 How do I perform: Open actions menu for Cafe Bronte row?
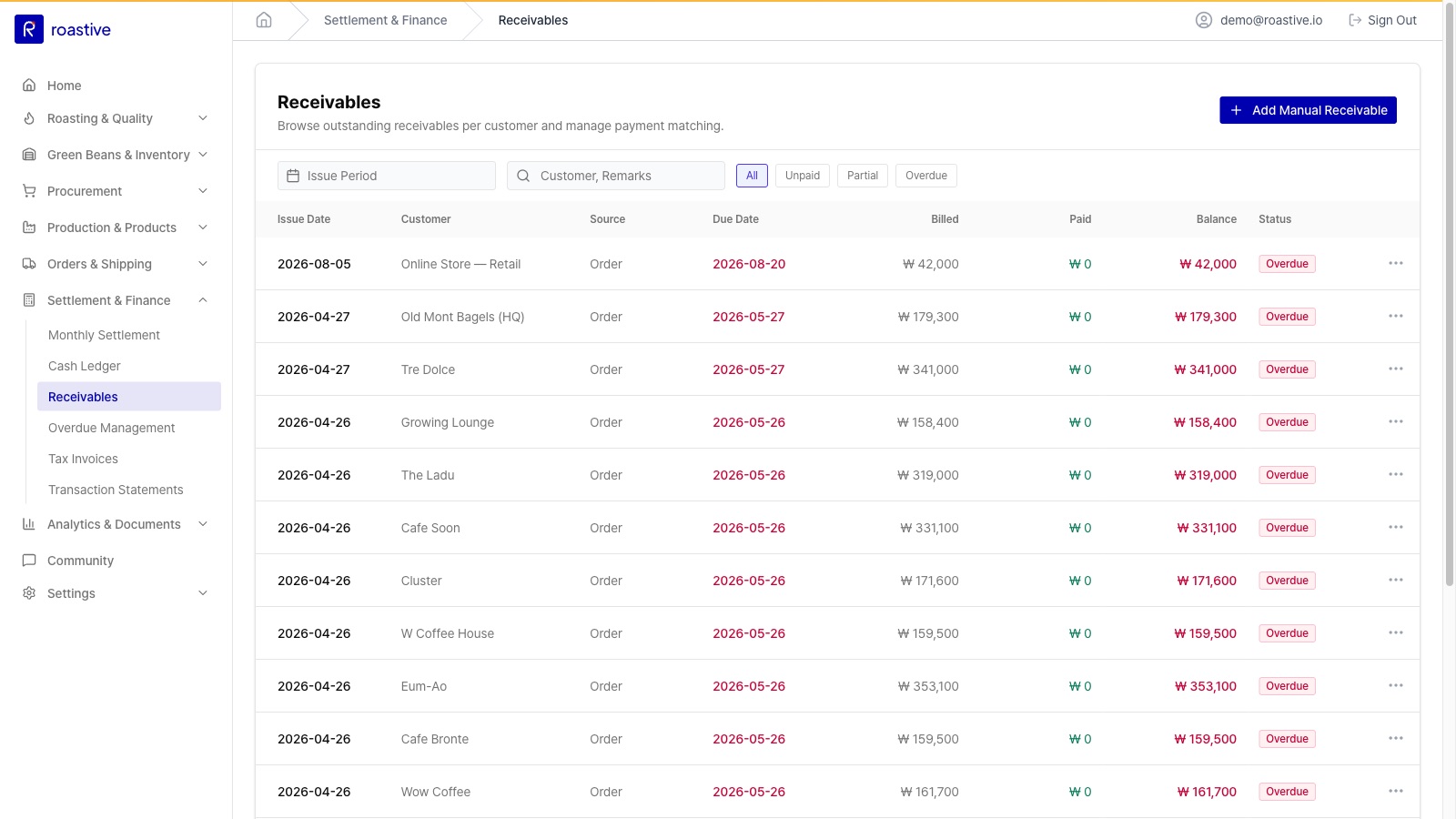[x=1396, y=738]
